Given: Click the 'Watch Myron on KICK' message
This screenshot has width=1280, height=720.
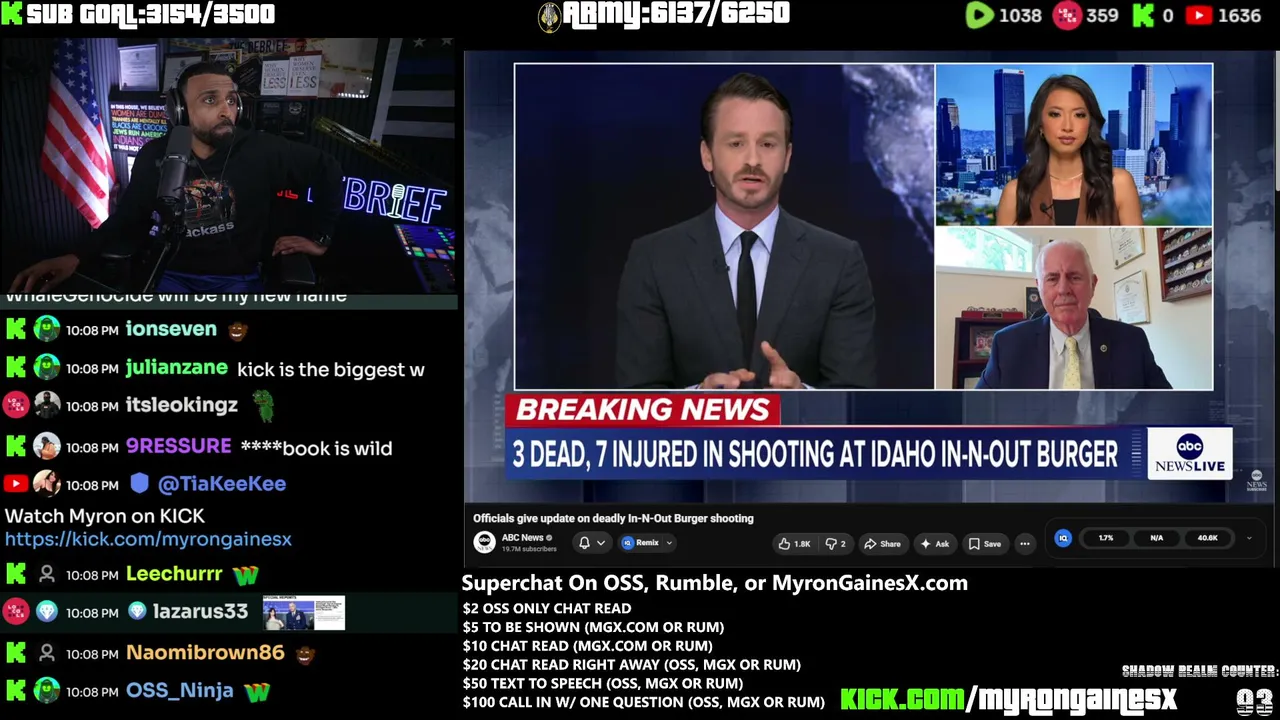Looking at the screenshot, I should 105,516.
